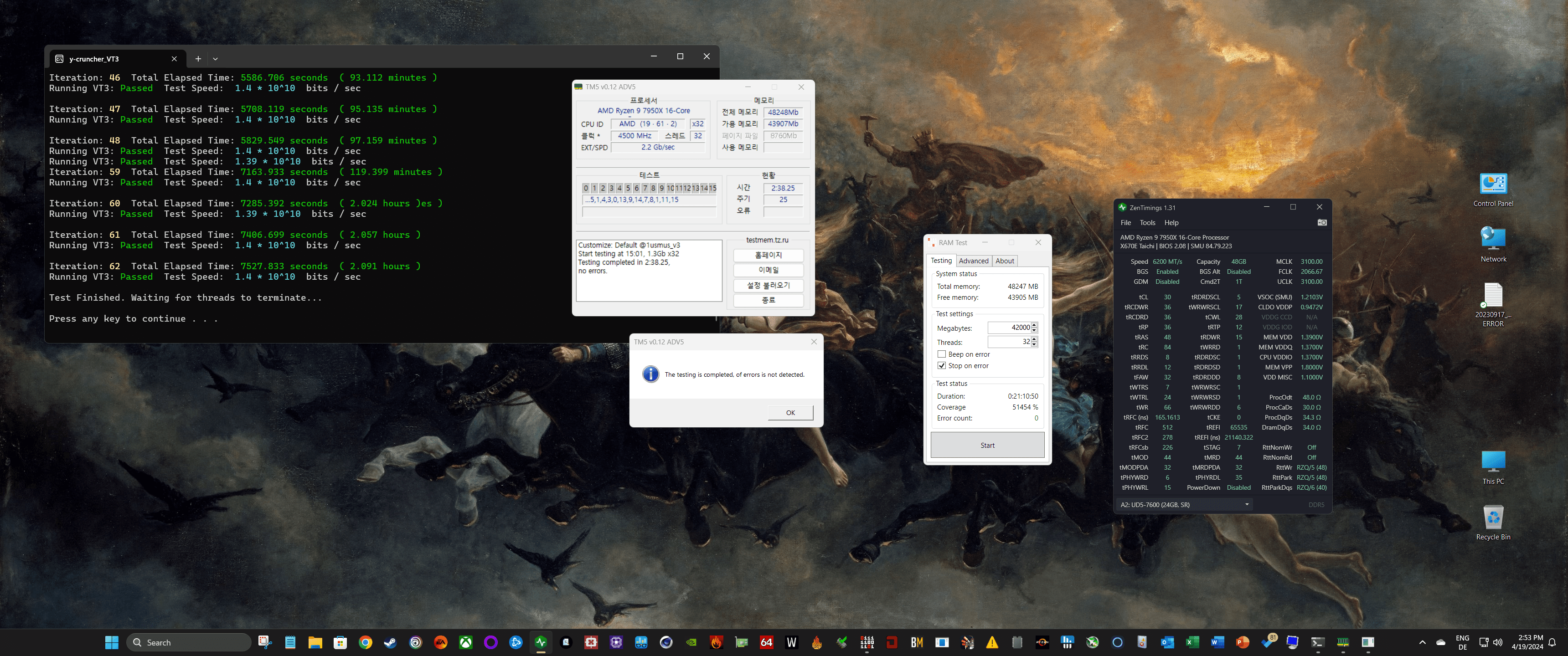Screen dimensions: 1568x656
Task: Click the '2:38.25' time field in TM5
Action: tap(783, 188)
